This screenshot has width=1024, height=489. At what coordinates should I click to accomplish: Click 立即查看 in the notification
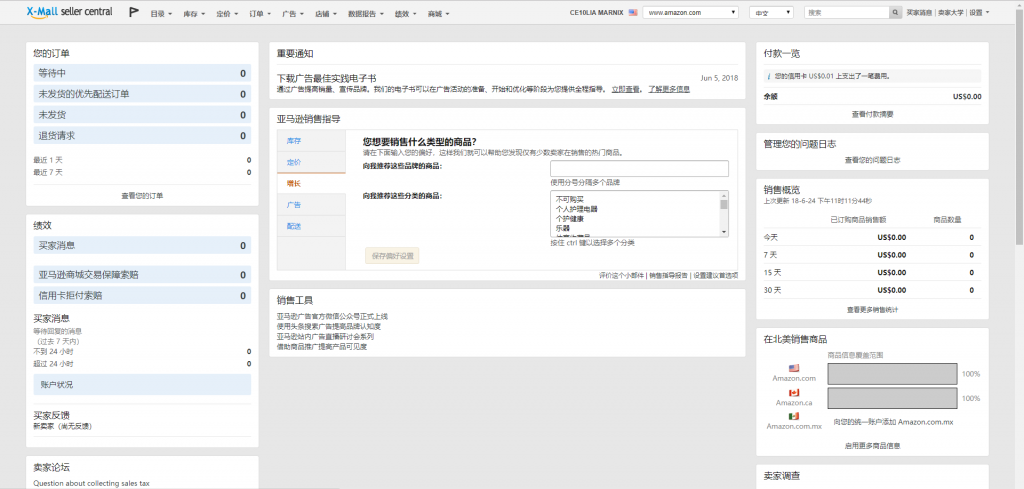(x=626, y=89)
